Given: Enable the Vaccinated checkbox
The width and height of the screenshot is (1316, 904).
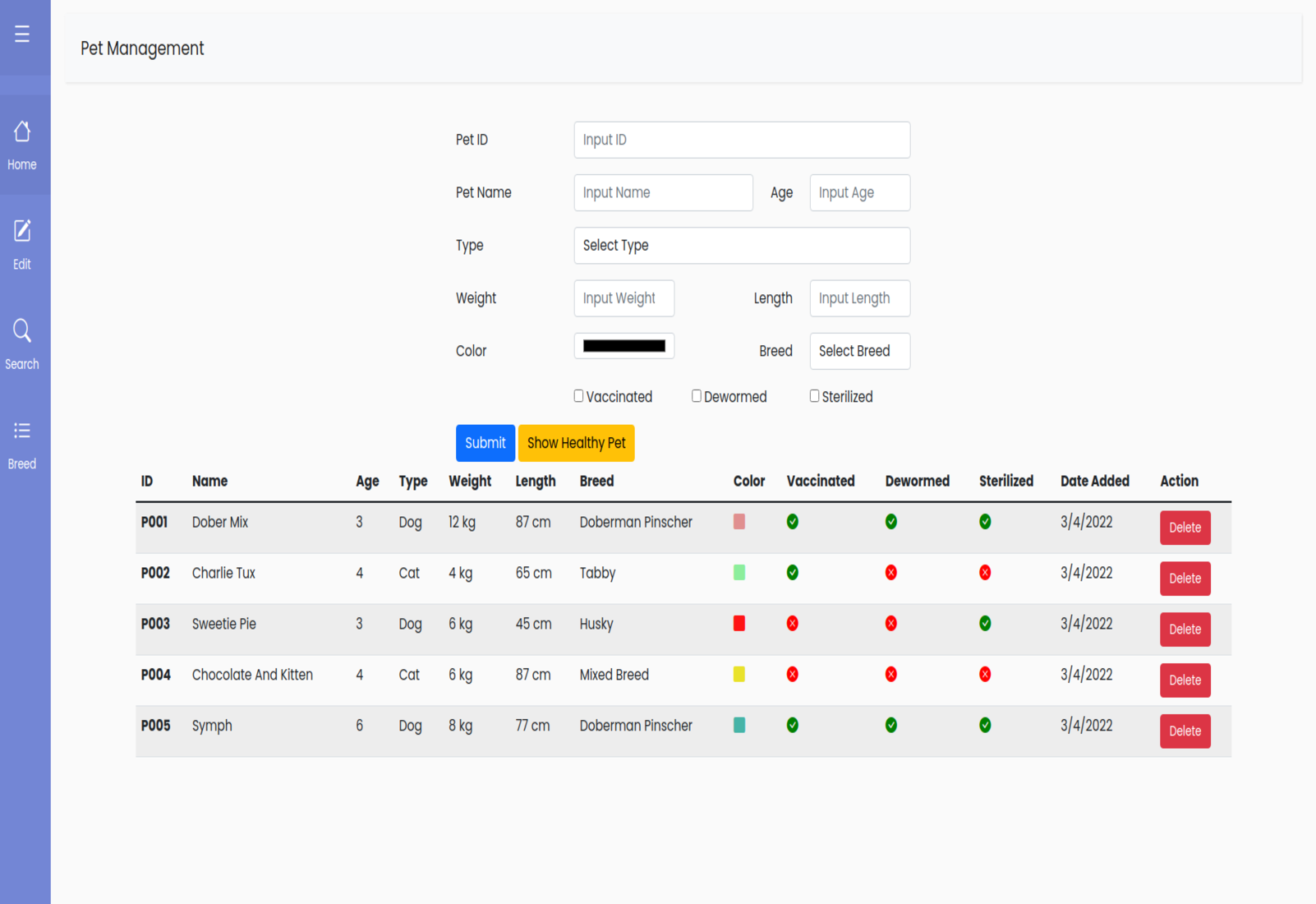Looking at the screenshot, I should coord(578,396).
